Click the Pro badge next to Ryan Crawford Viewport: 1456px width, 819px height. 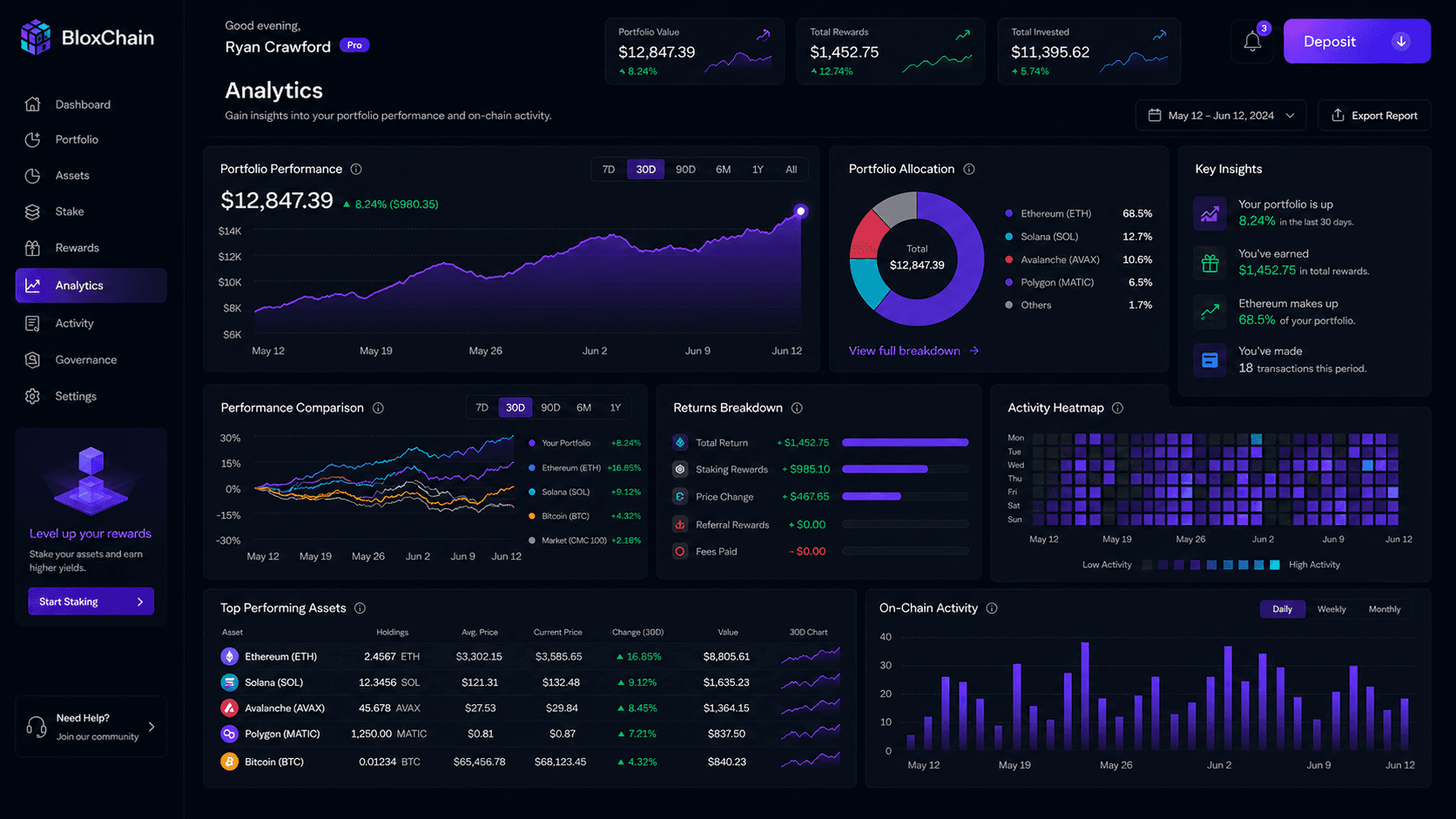[x=354, y=45]
